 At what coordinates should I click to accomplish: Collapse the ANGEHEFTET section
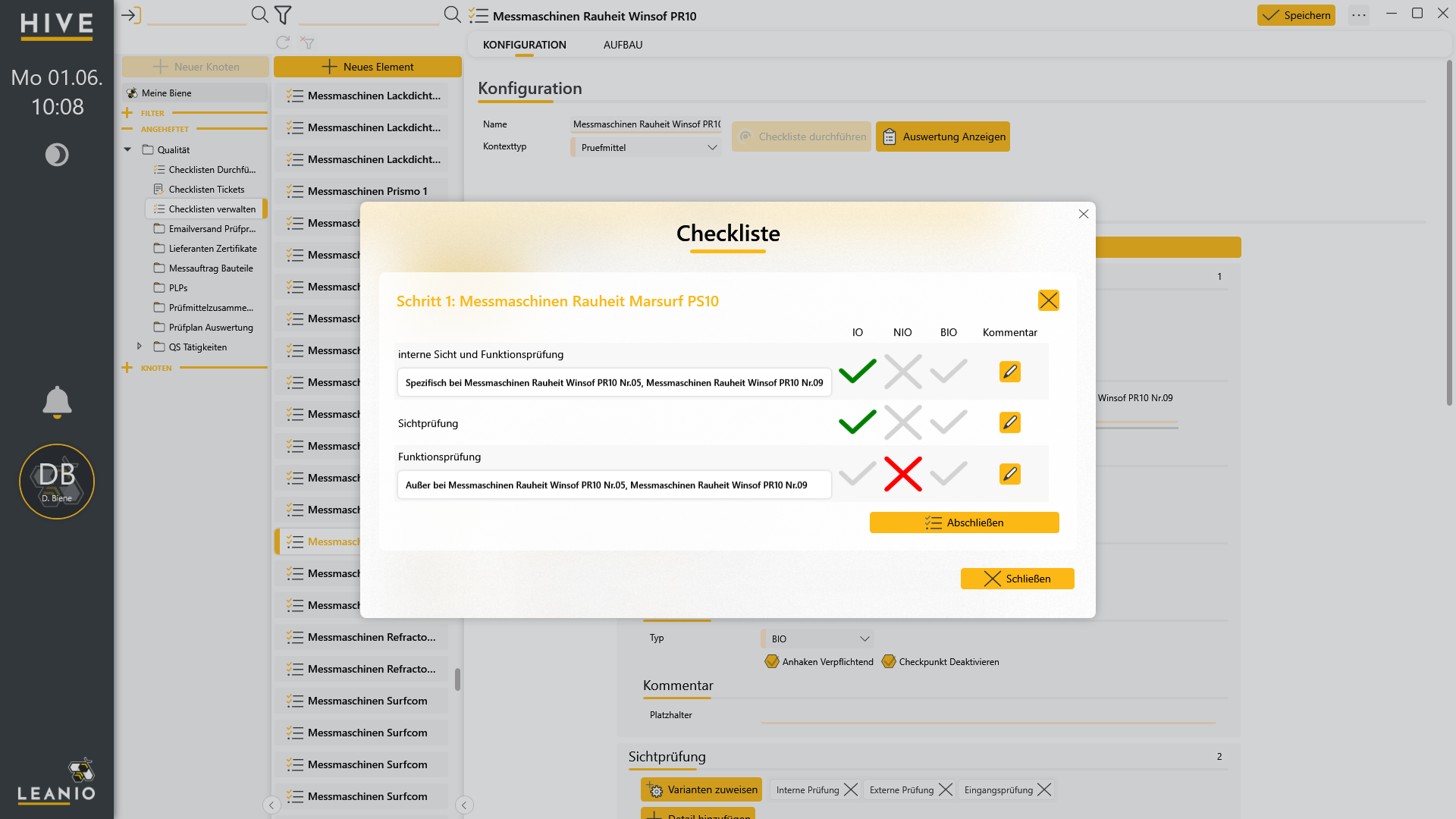tap(127, 129)
